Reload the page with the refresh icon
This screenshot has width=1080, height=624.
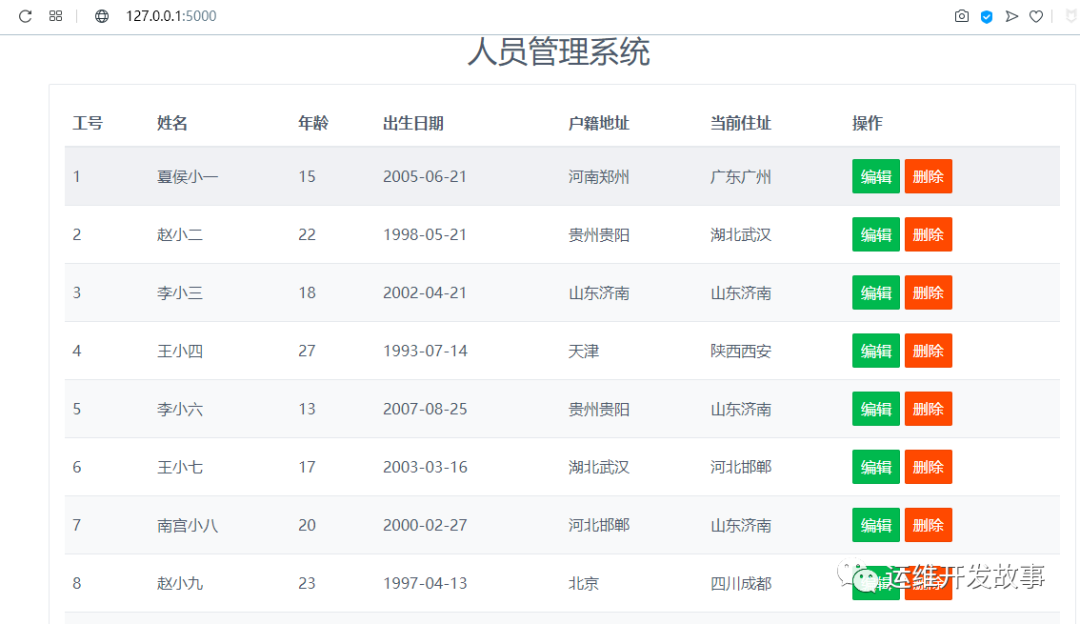click(25, 16)
